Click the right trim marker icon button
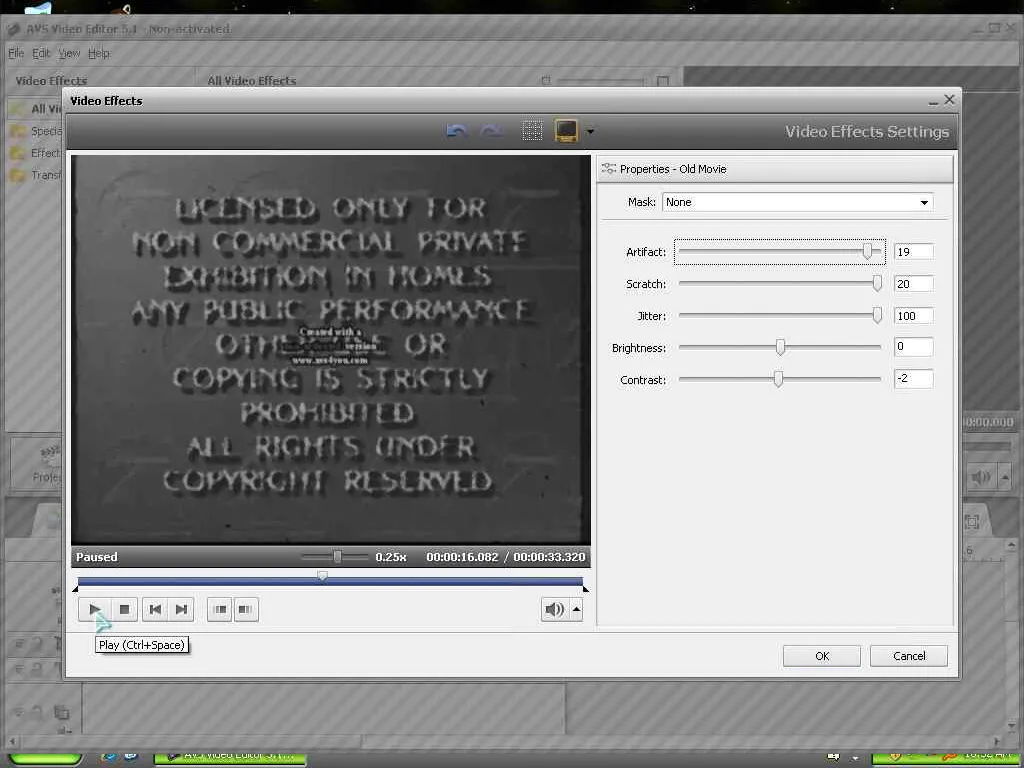This screenshot has height=768, width=1024. click(x=246, y=609)
